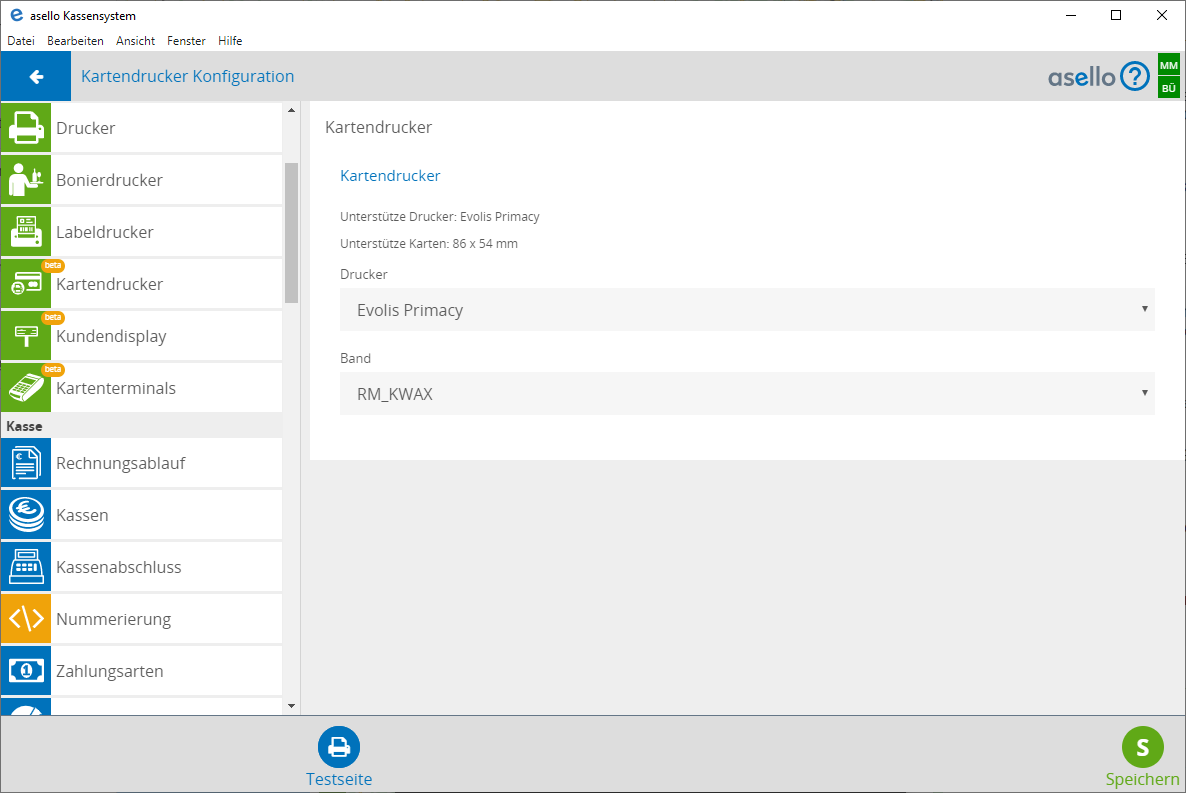Viewport: 1186px width, 793px height.
Task: Open the Datei menu
Action: tap(21, 41)
